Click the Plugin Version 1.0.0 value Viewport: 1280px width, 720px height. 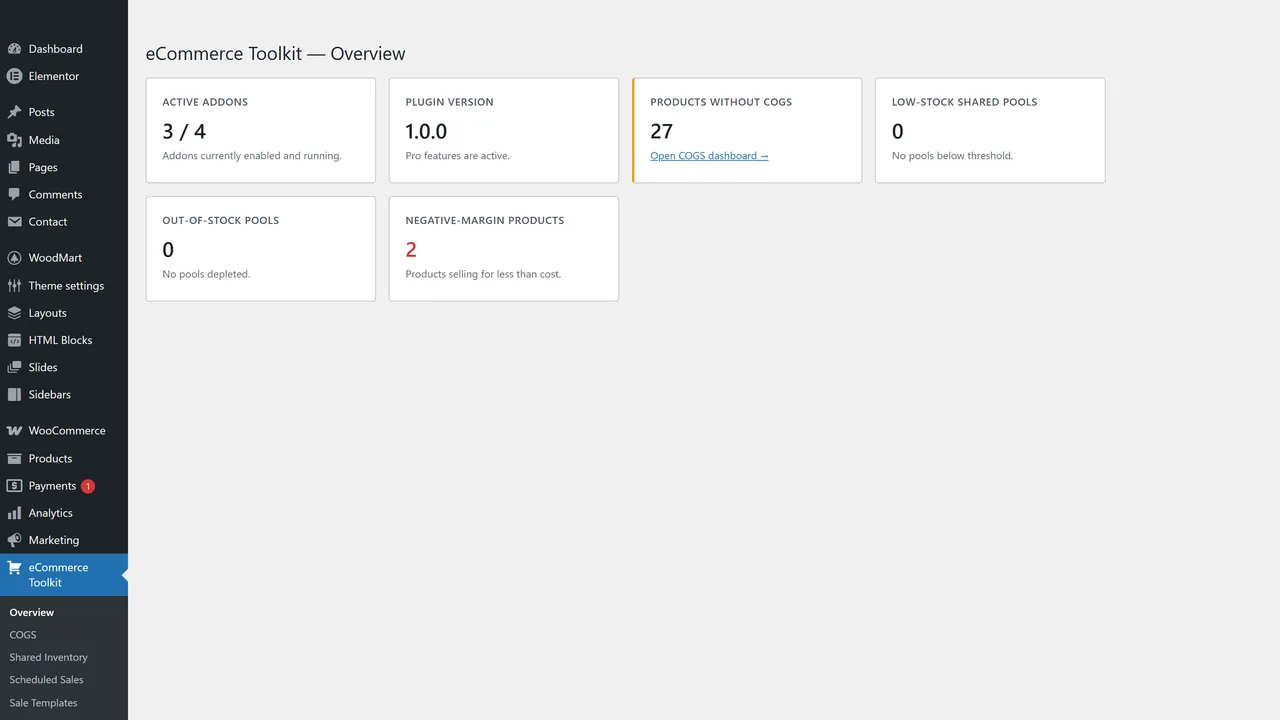pos(426,131)
